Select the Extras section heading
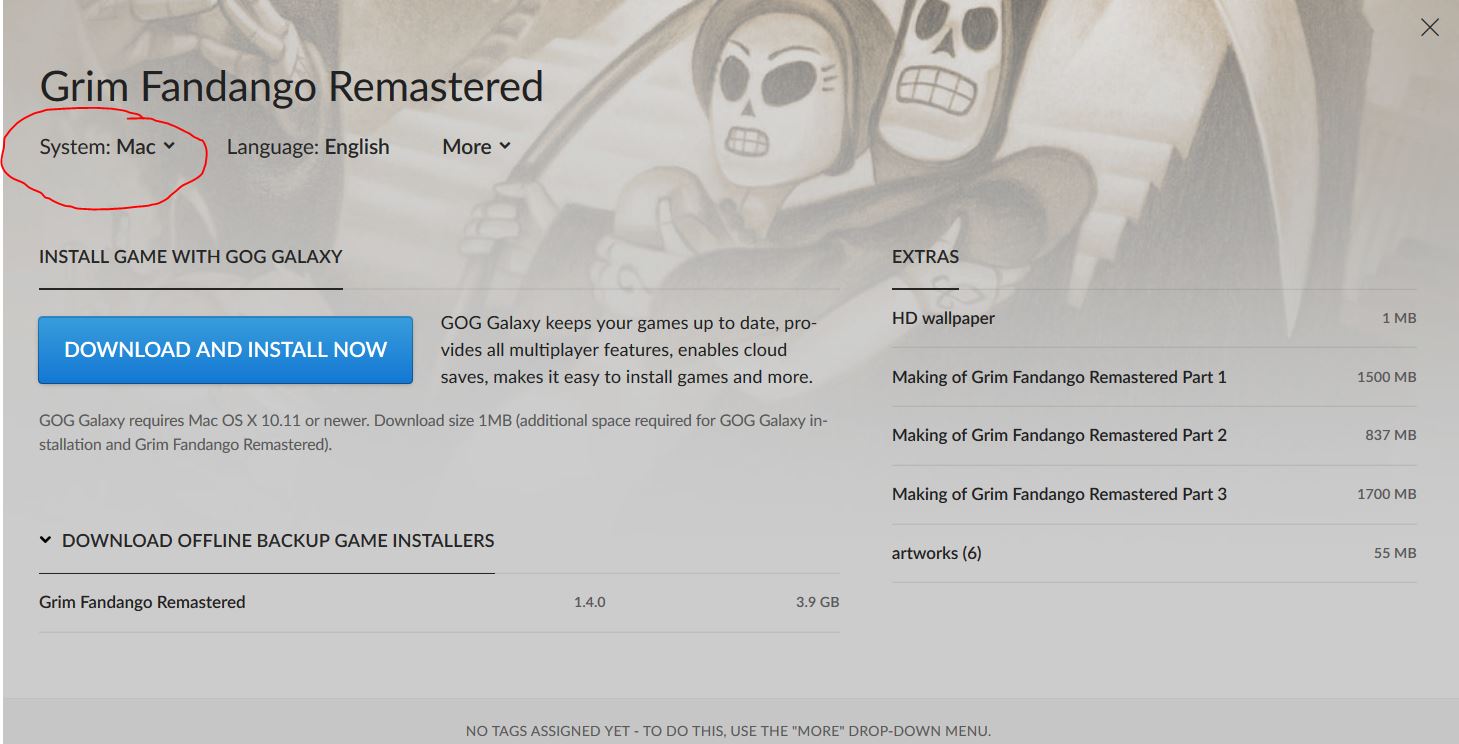This screenshot has width=1459, height=744. [925, 257]
